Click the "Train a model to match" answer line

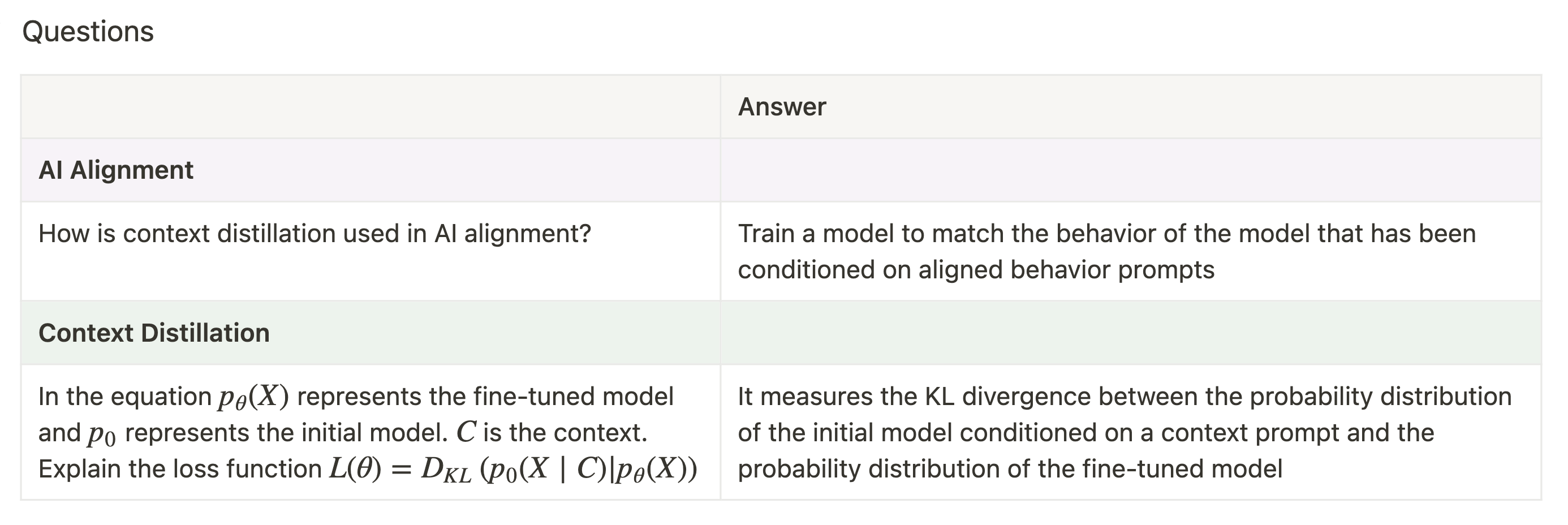coord(1106,234)
